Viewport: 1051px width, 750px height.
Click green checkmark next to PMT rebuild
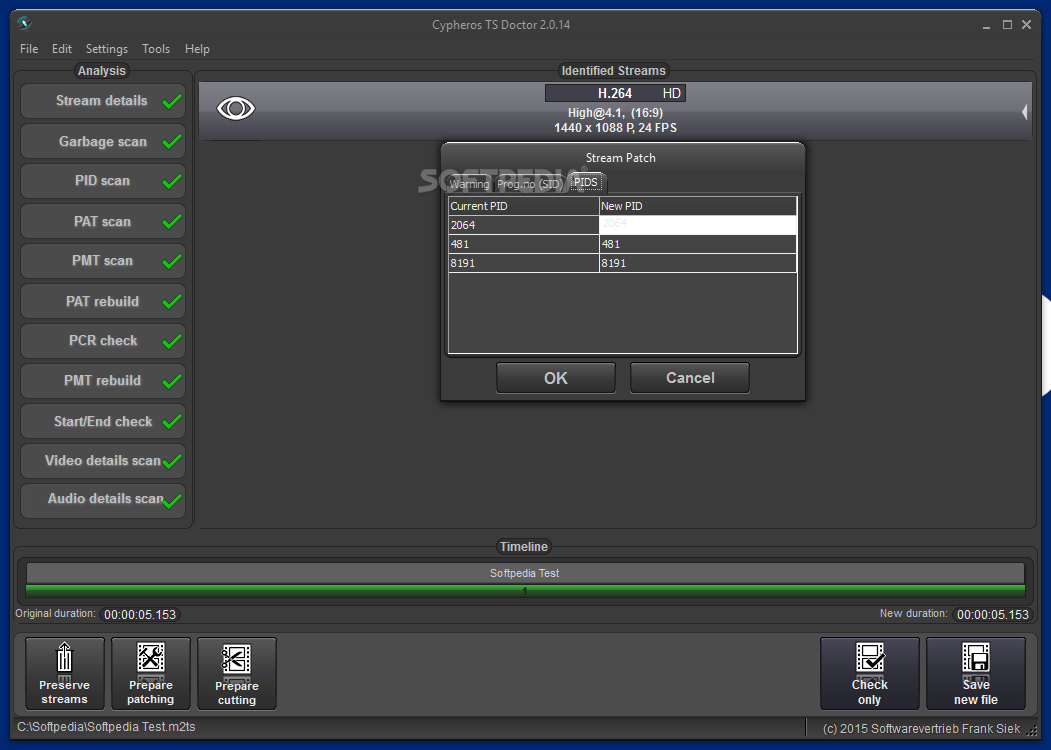pos(172,381)
